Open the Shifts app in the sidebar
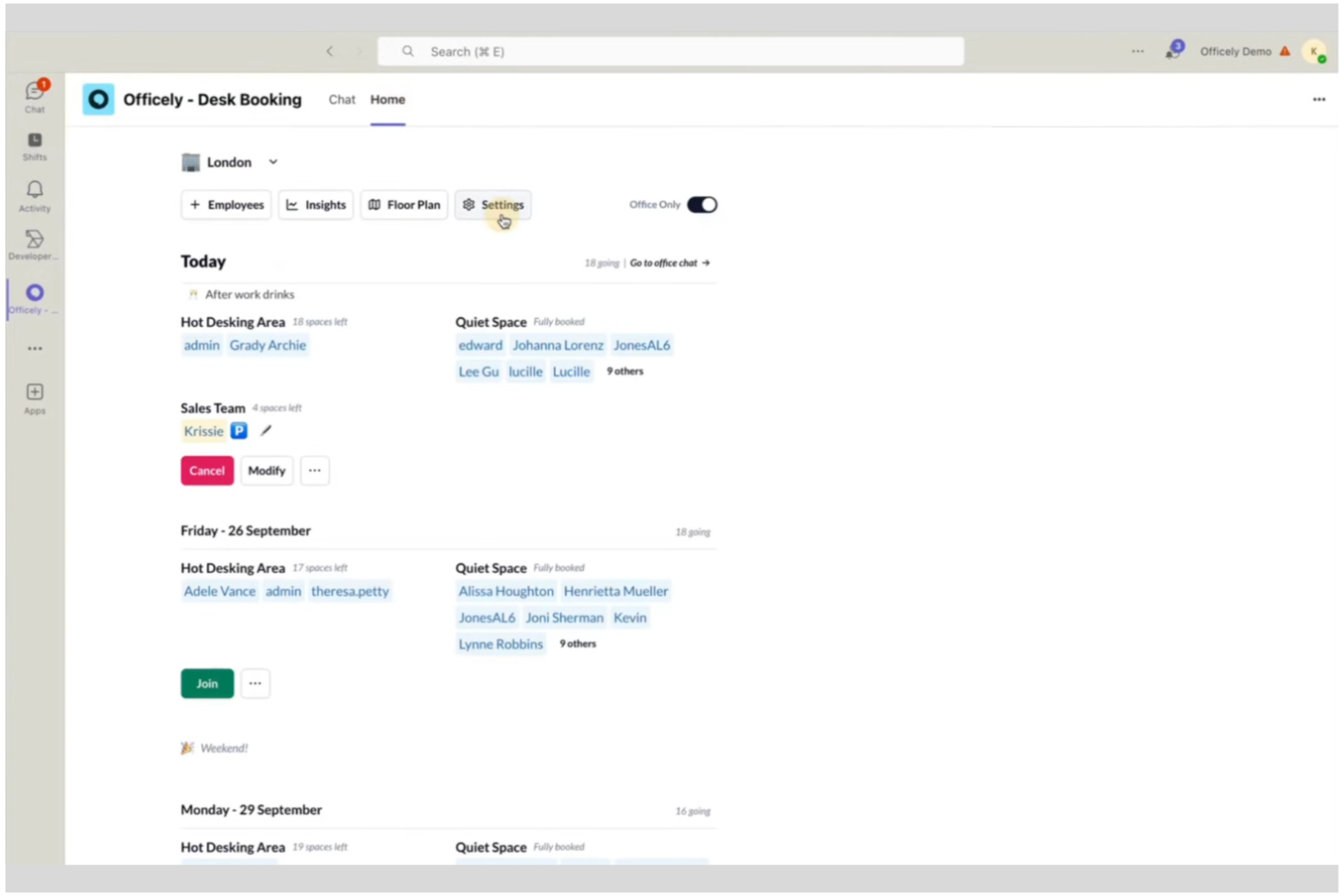 coord(35,146)
